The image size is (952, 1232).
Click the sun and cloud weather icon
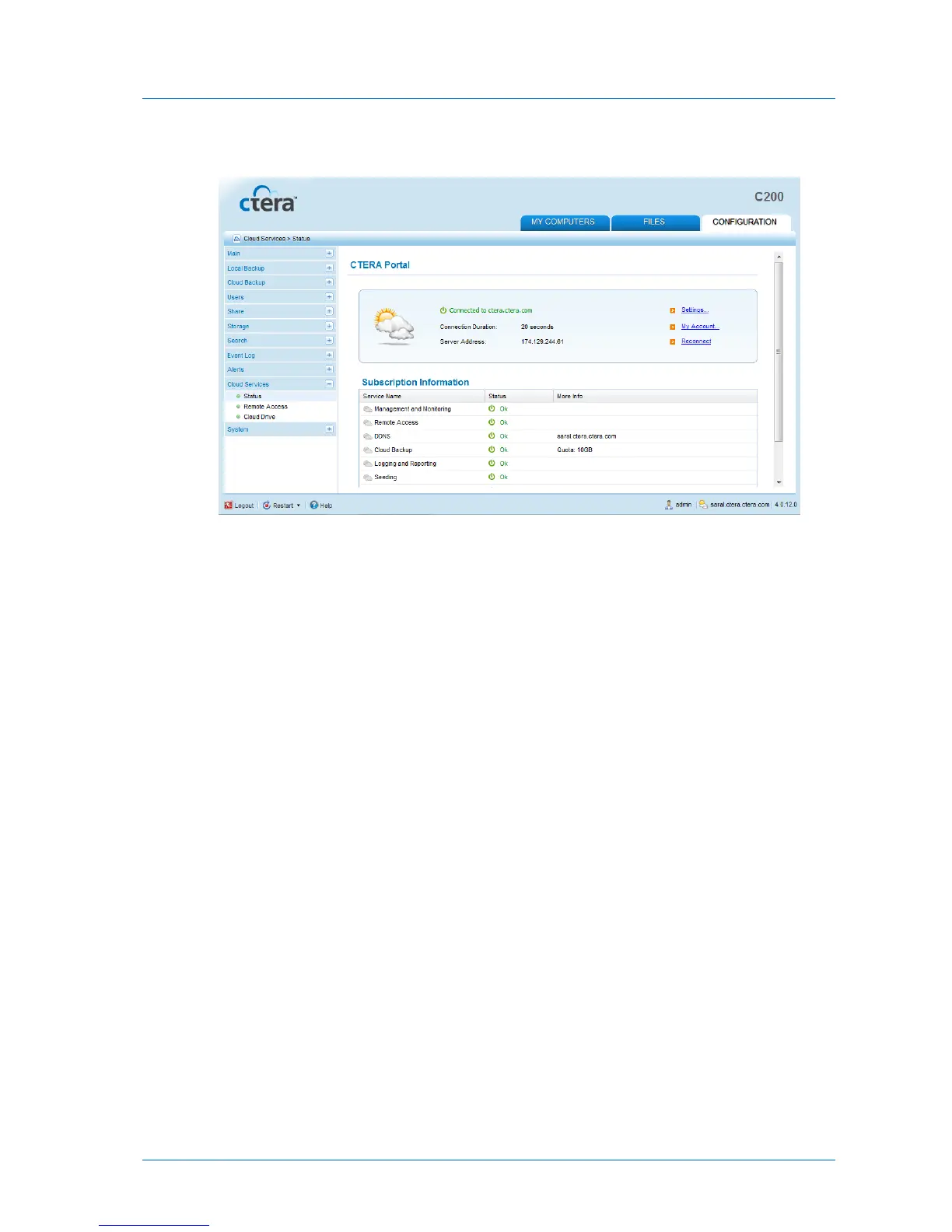(394, 326)
